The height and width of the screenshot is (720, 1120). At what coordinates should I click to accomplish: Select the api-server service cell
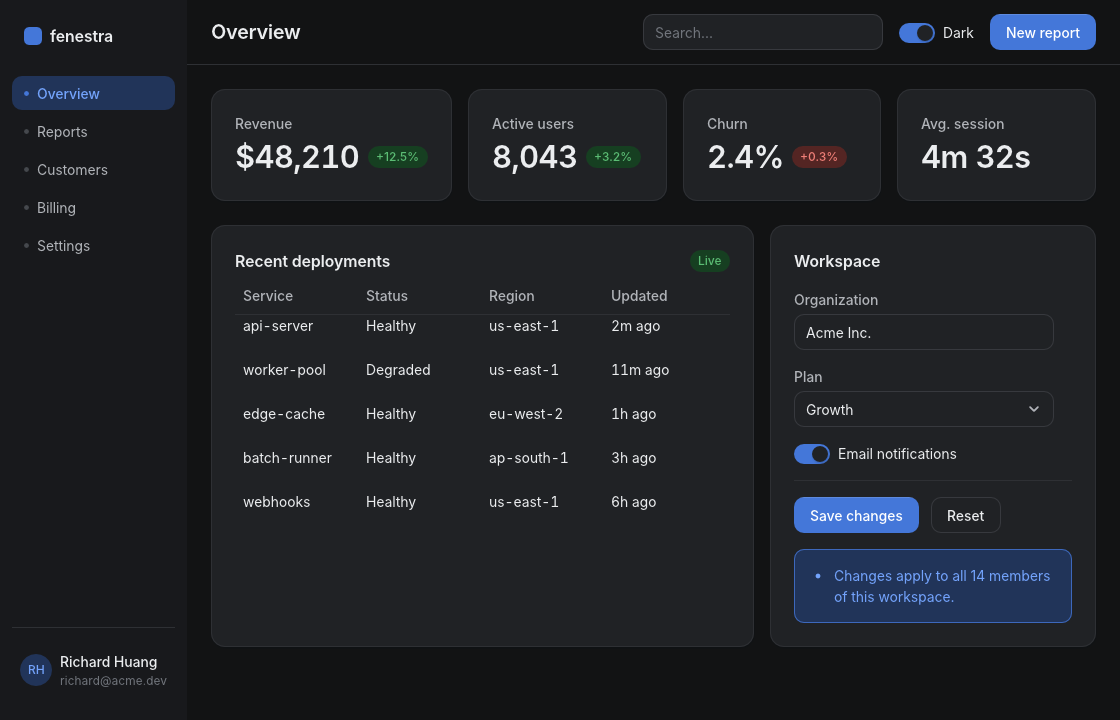pyautogui.click(x=278, y=326)
